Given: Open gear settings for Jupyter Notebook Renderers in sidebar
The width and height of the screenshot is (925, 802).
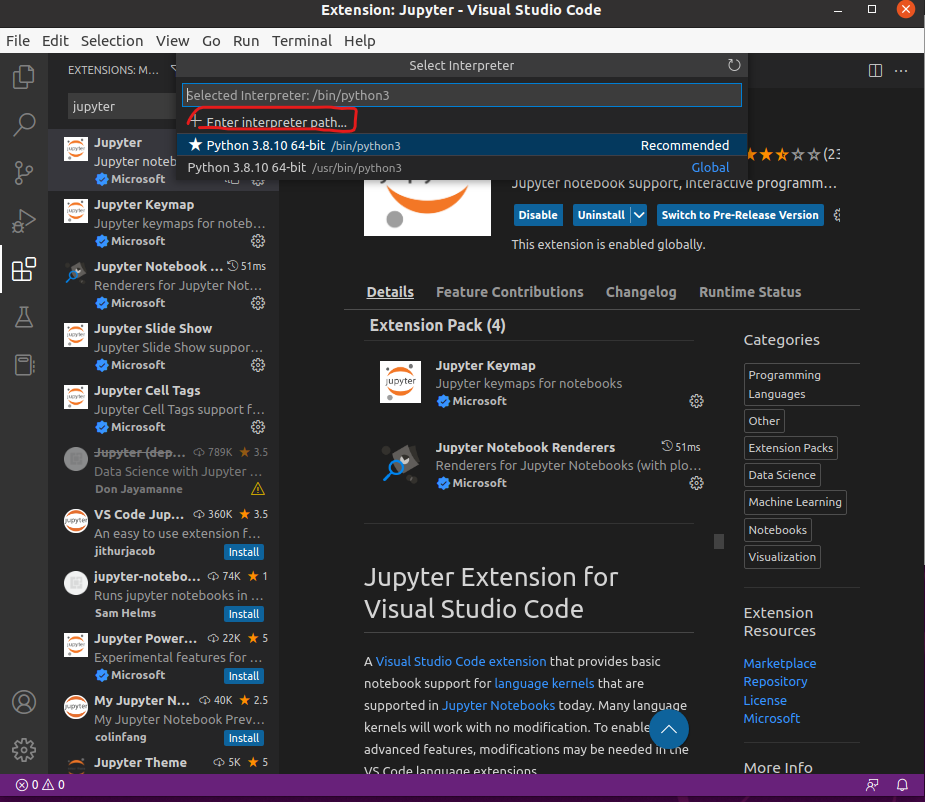Looking at the screenshot, I should (258, 303).
